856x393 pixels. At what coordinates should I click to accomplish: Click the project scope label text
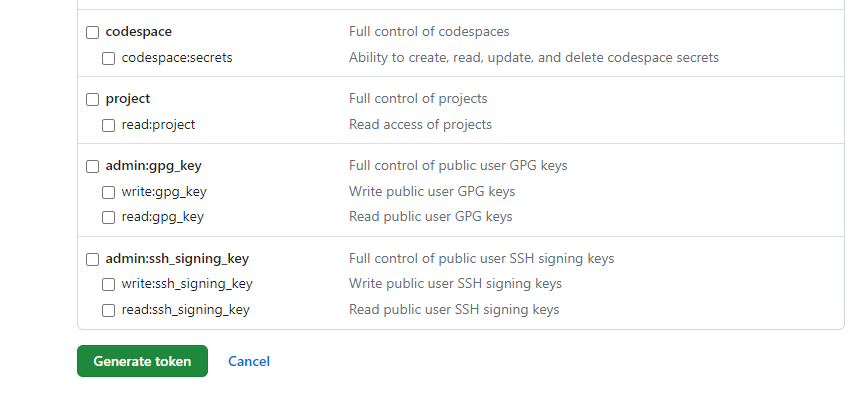pos(128,99)
